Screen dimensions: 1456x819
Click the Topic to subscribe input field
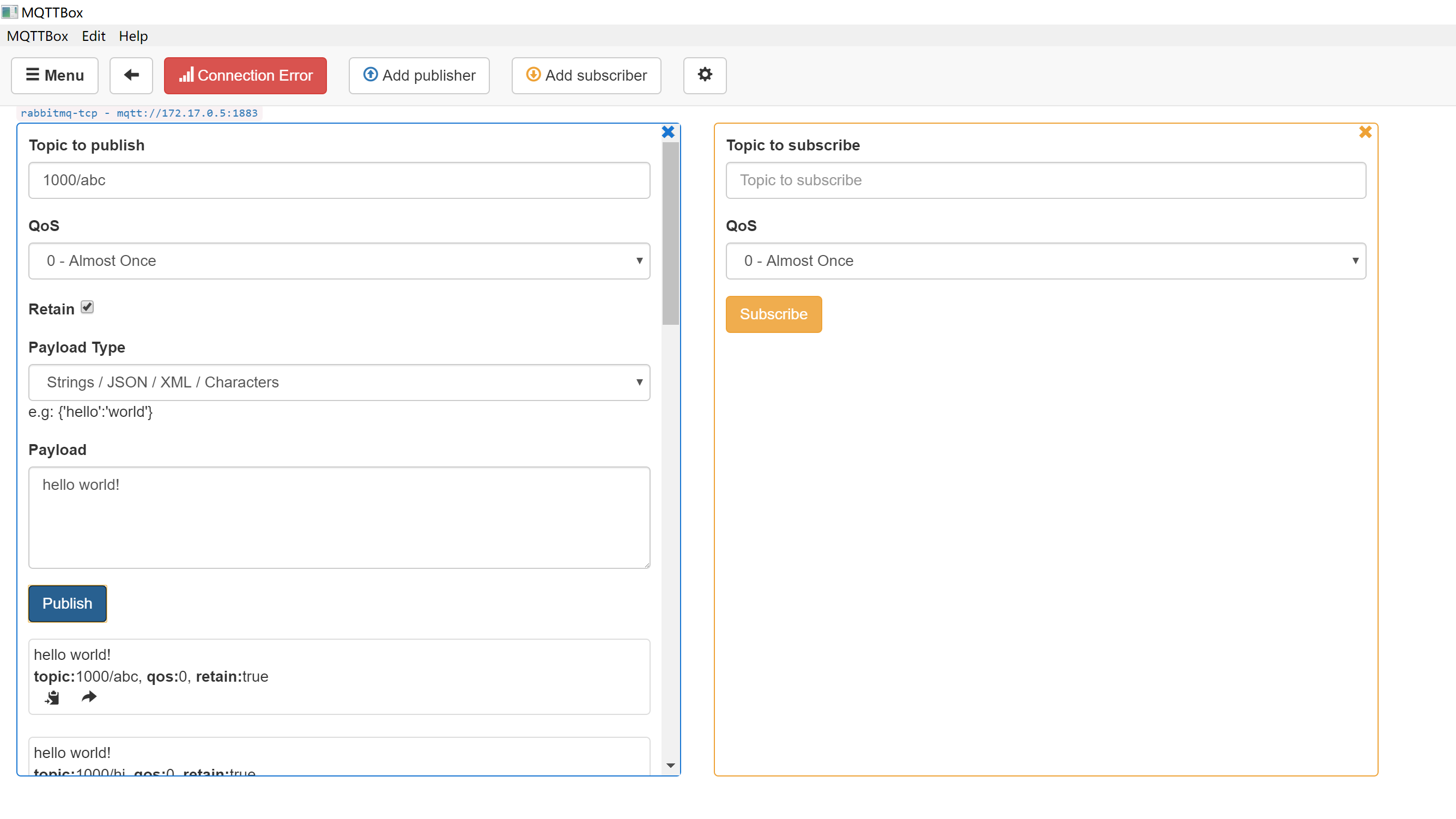click(x=1045, y=180)
